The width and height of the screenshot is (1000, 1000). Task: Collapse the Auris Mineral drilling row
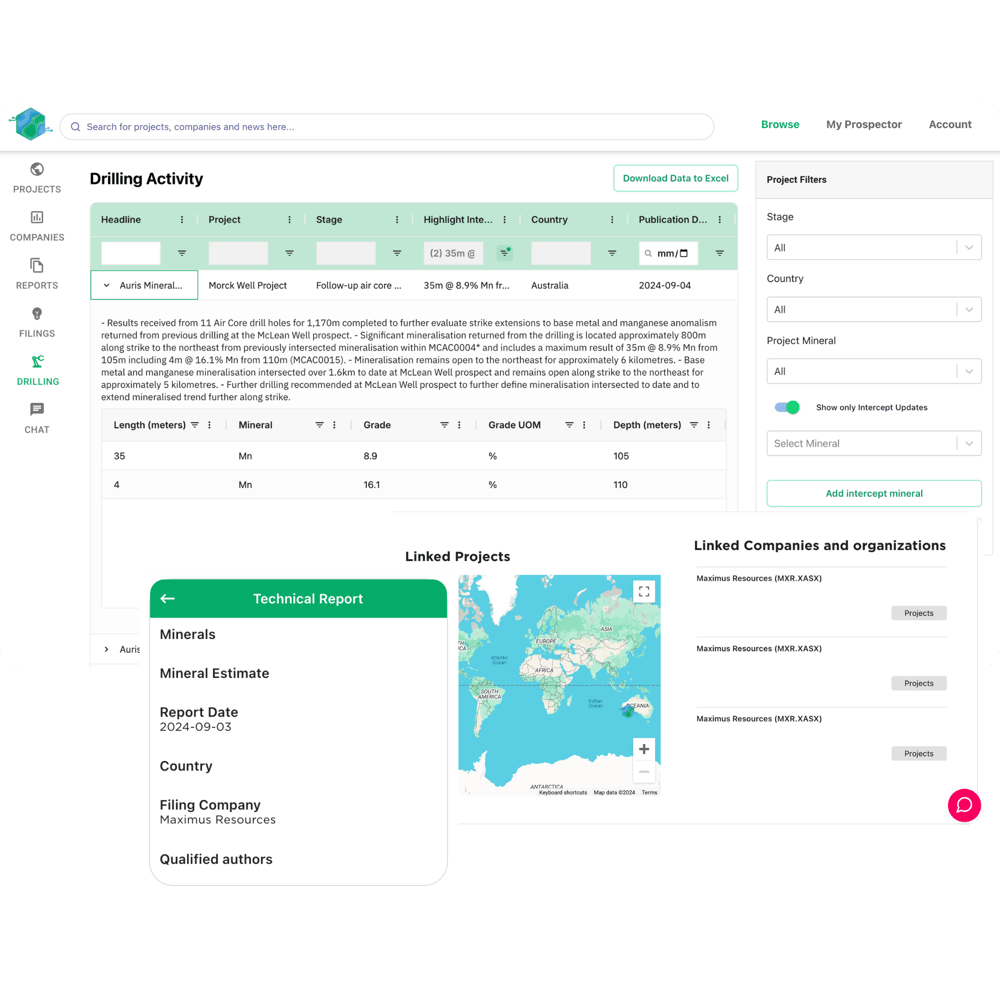[x=106, y=285]
